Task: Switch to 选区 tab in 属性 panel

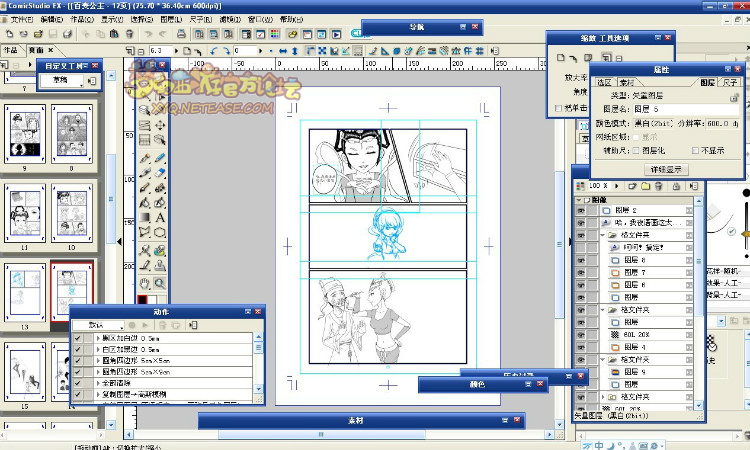Action: pyautogui.click(x=604, y=83)
